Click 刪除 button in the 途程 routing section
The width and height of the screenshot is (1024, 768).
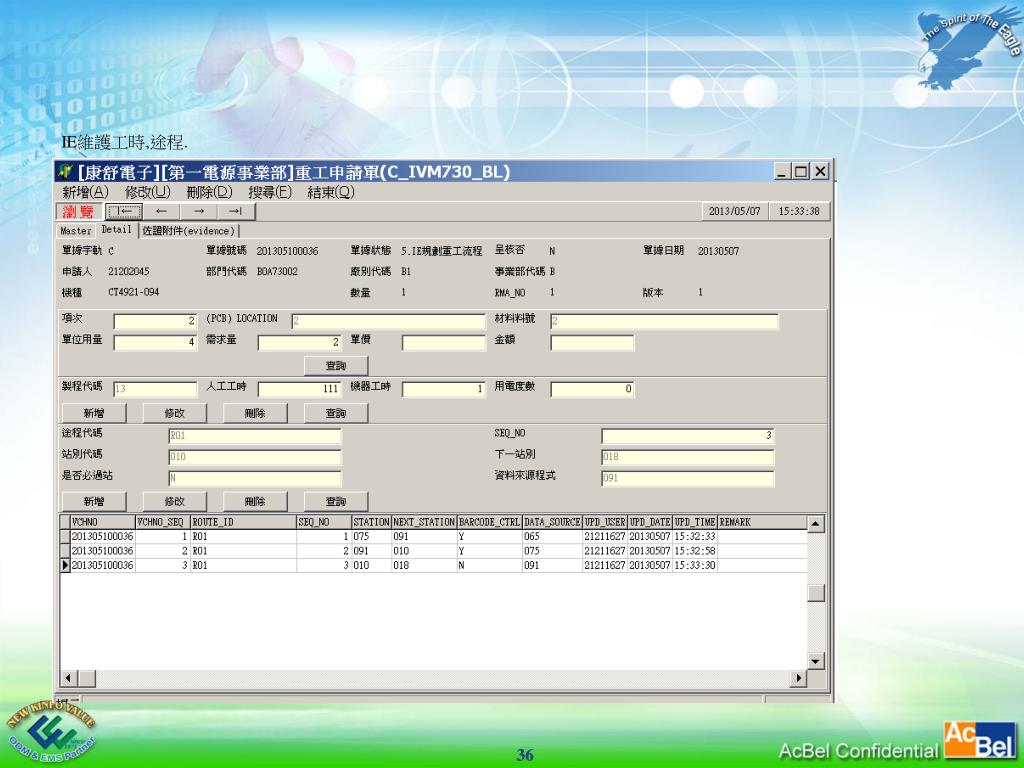(x=255, y=502)
